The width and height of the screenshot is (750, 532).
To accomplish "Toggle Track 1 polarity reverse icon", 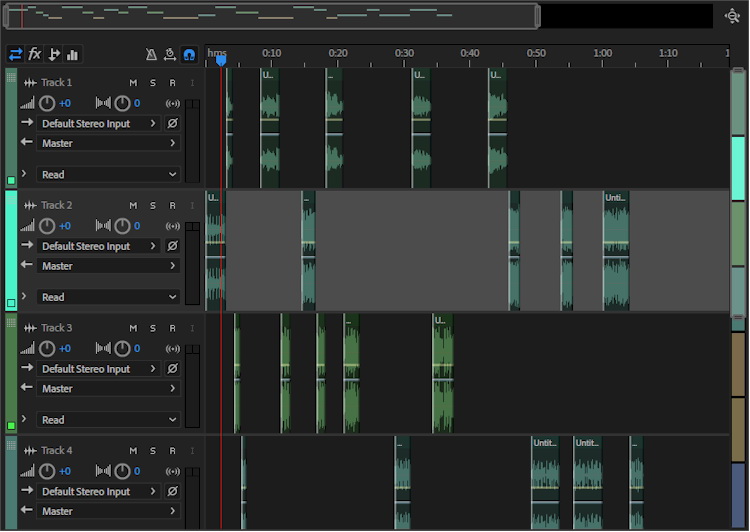I will pos(172,123).
